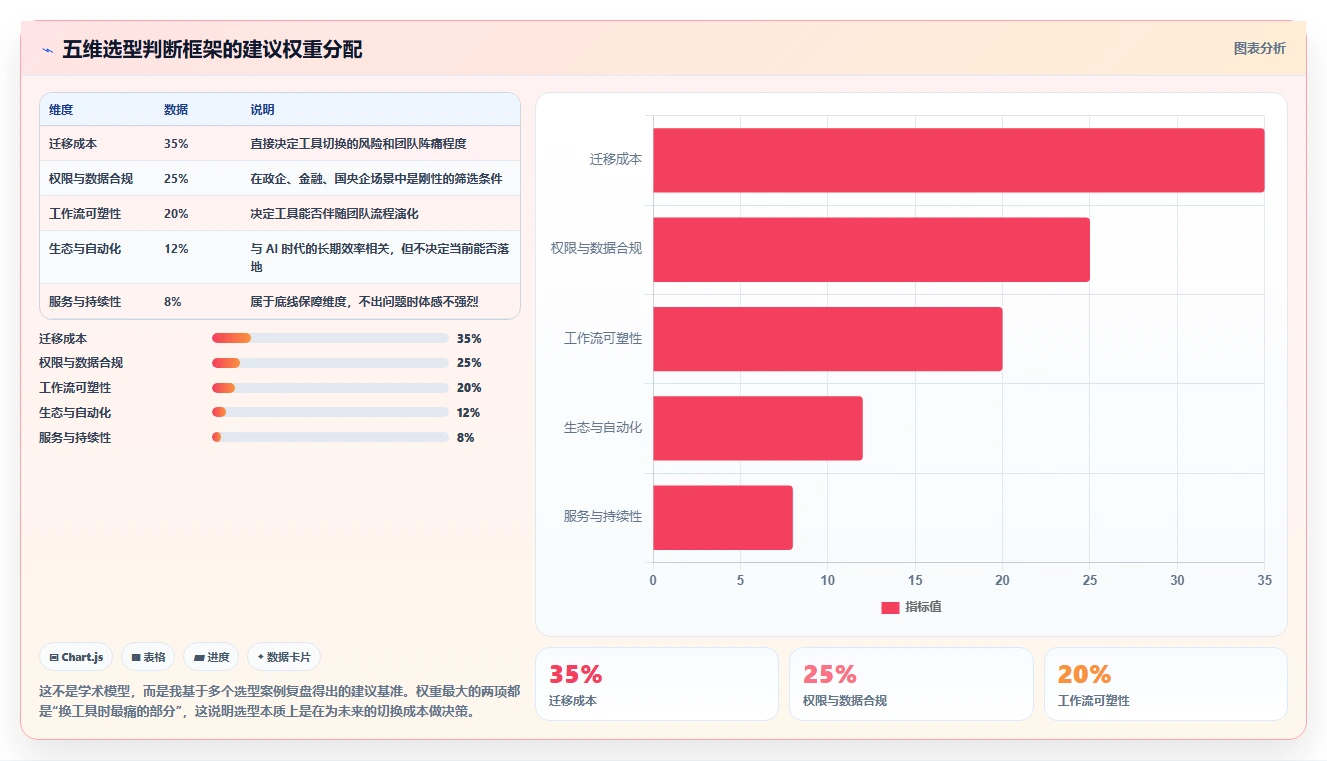This screenshot has height=761, width=1327.
Task: Click the lightning icon beside the title
Action: click(x=47, y=50)
